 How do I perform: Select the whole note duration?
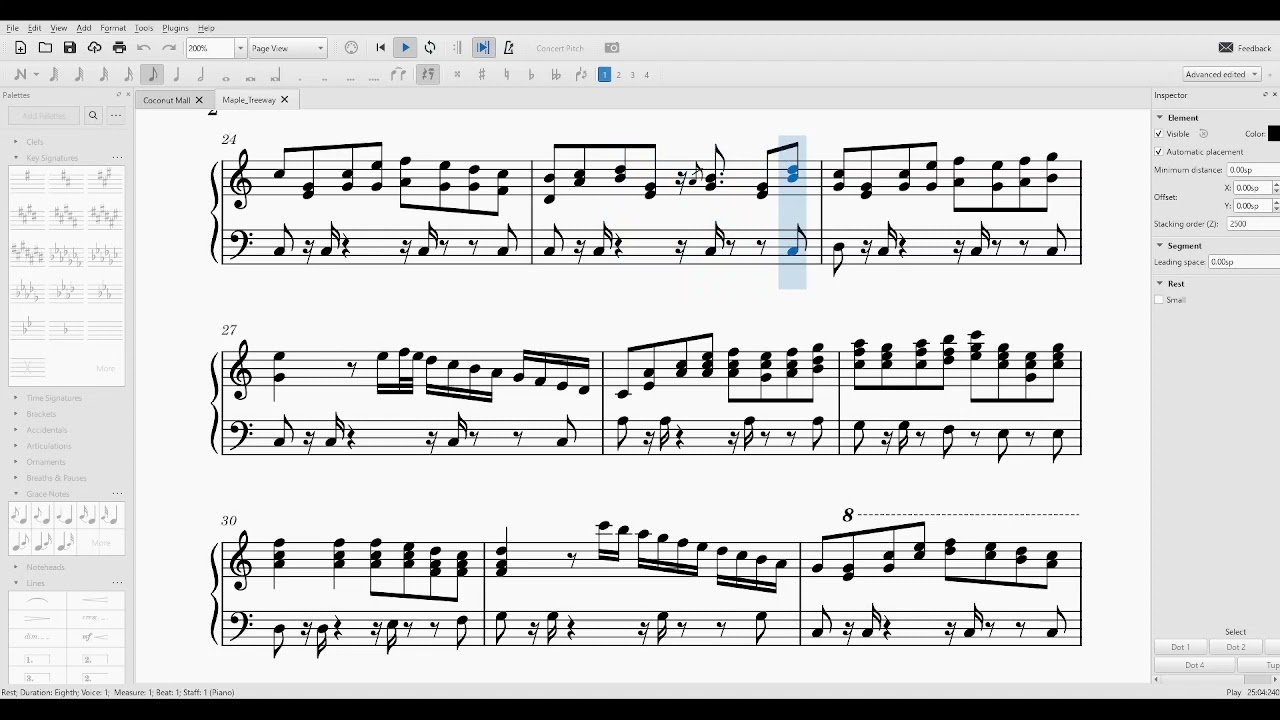coord(226,77)
